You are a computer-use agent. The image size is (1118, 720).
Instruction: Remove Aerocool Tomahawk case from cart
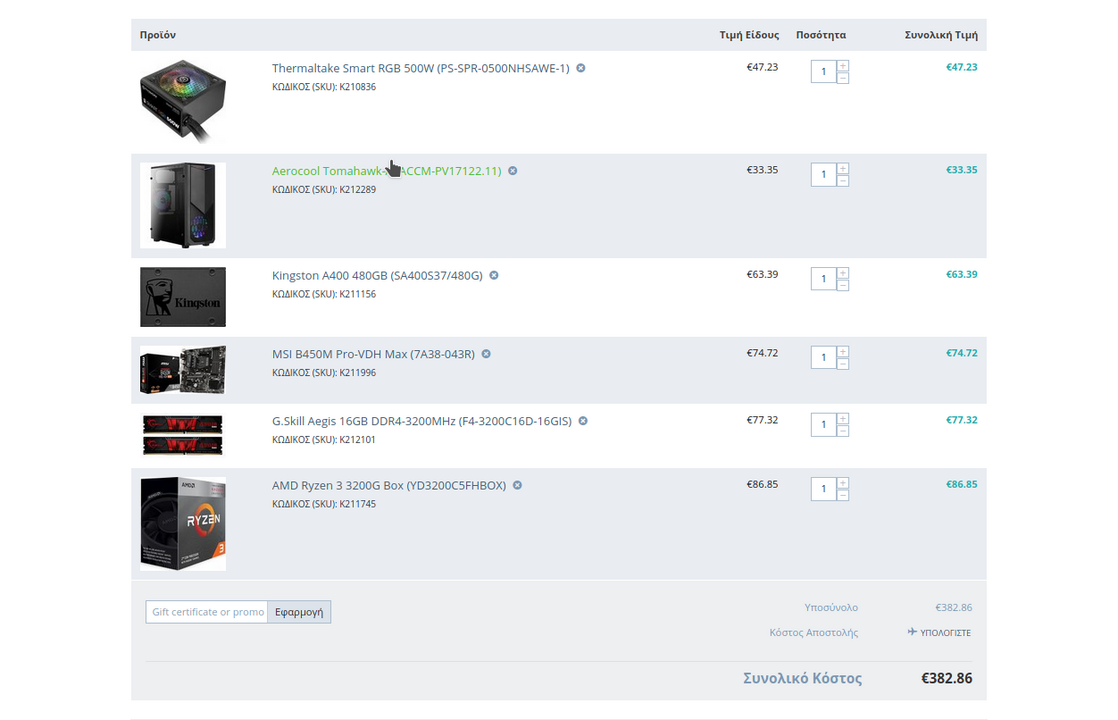coord(513,171)
